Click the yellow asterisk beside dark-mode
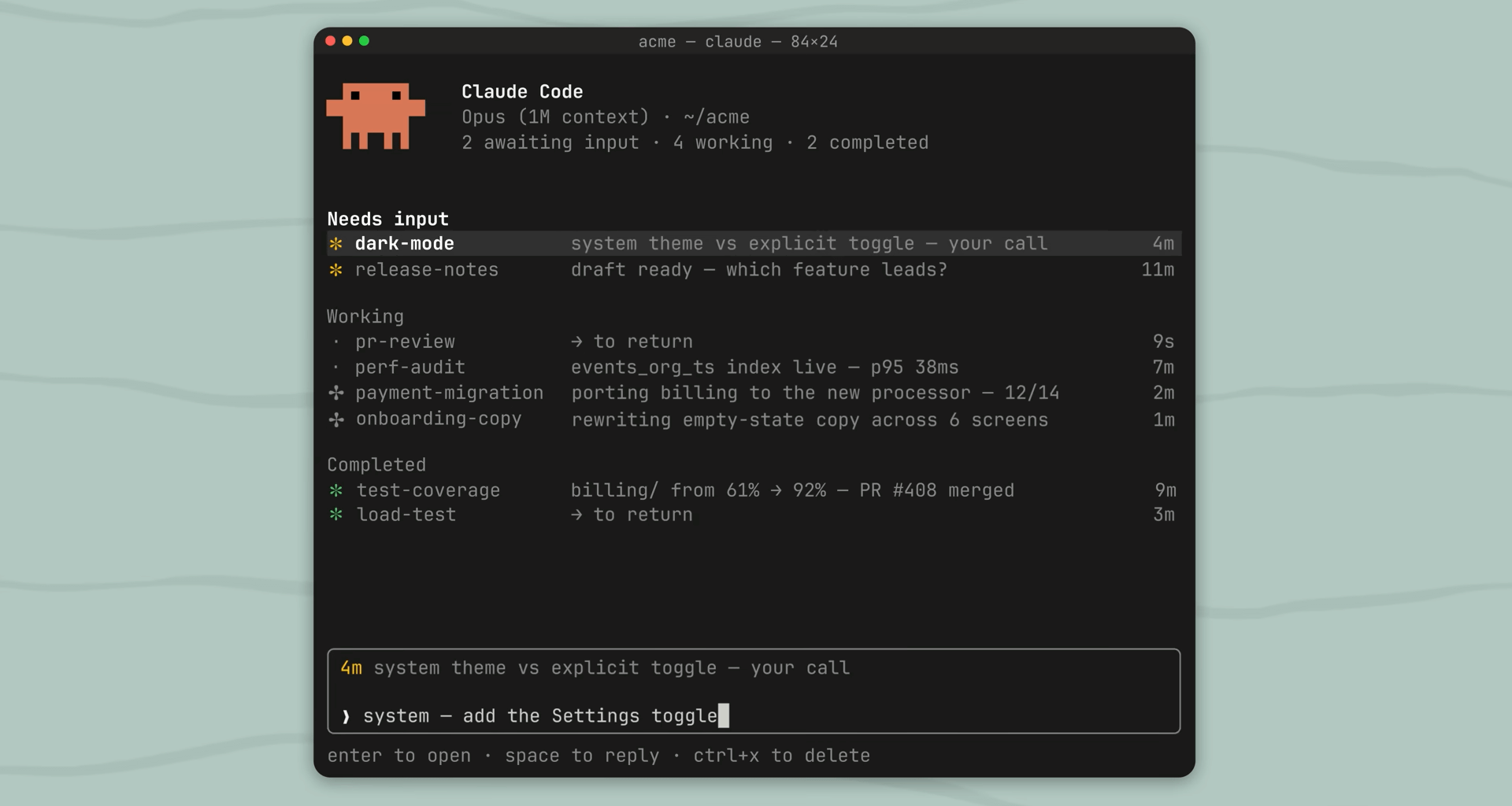Screen dimensions: 1512x806 point(336,243)
